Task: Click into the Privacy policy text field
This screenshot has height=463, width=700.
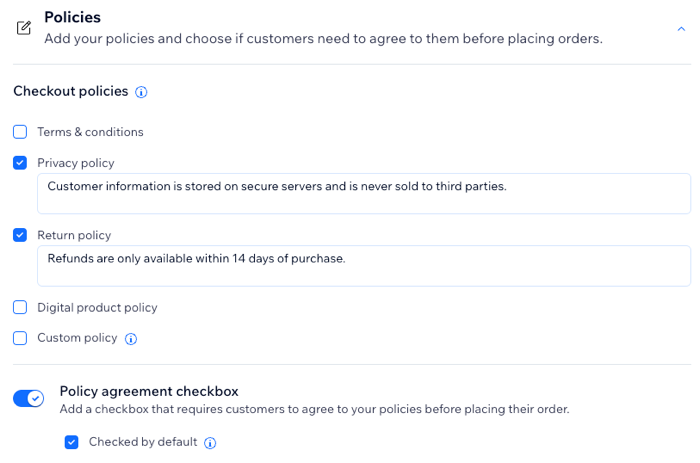Action: [x=364, y=193]
